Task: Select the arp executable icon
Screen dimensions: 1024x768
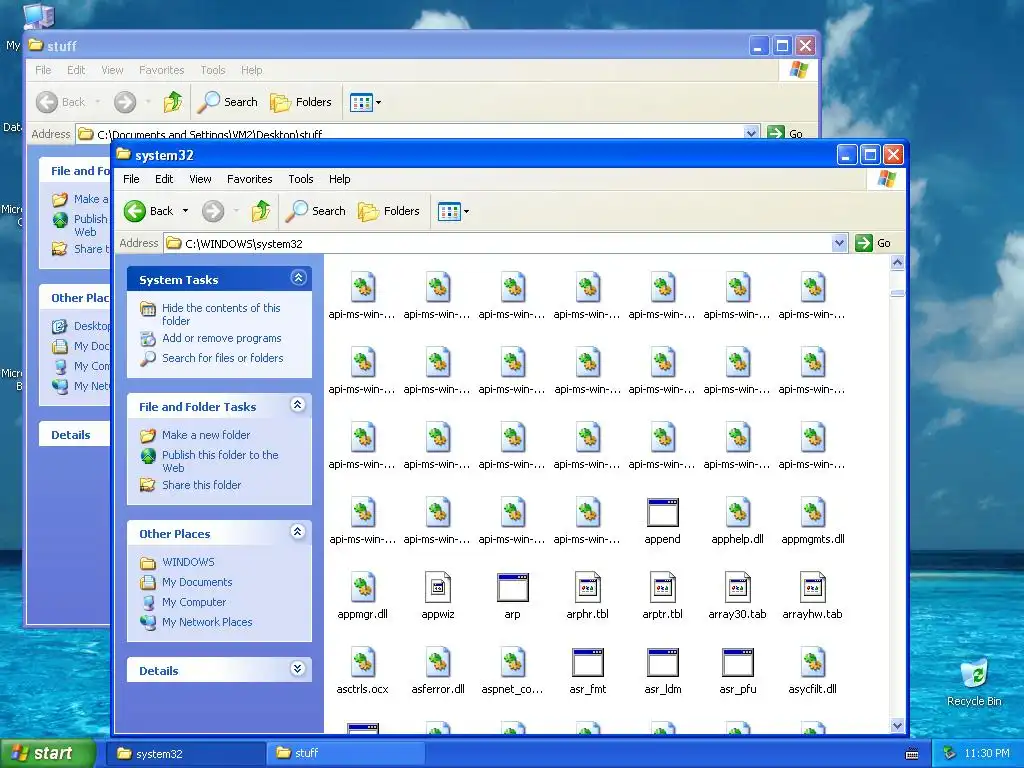Action: [x=513, y=596]
